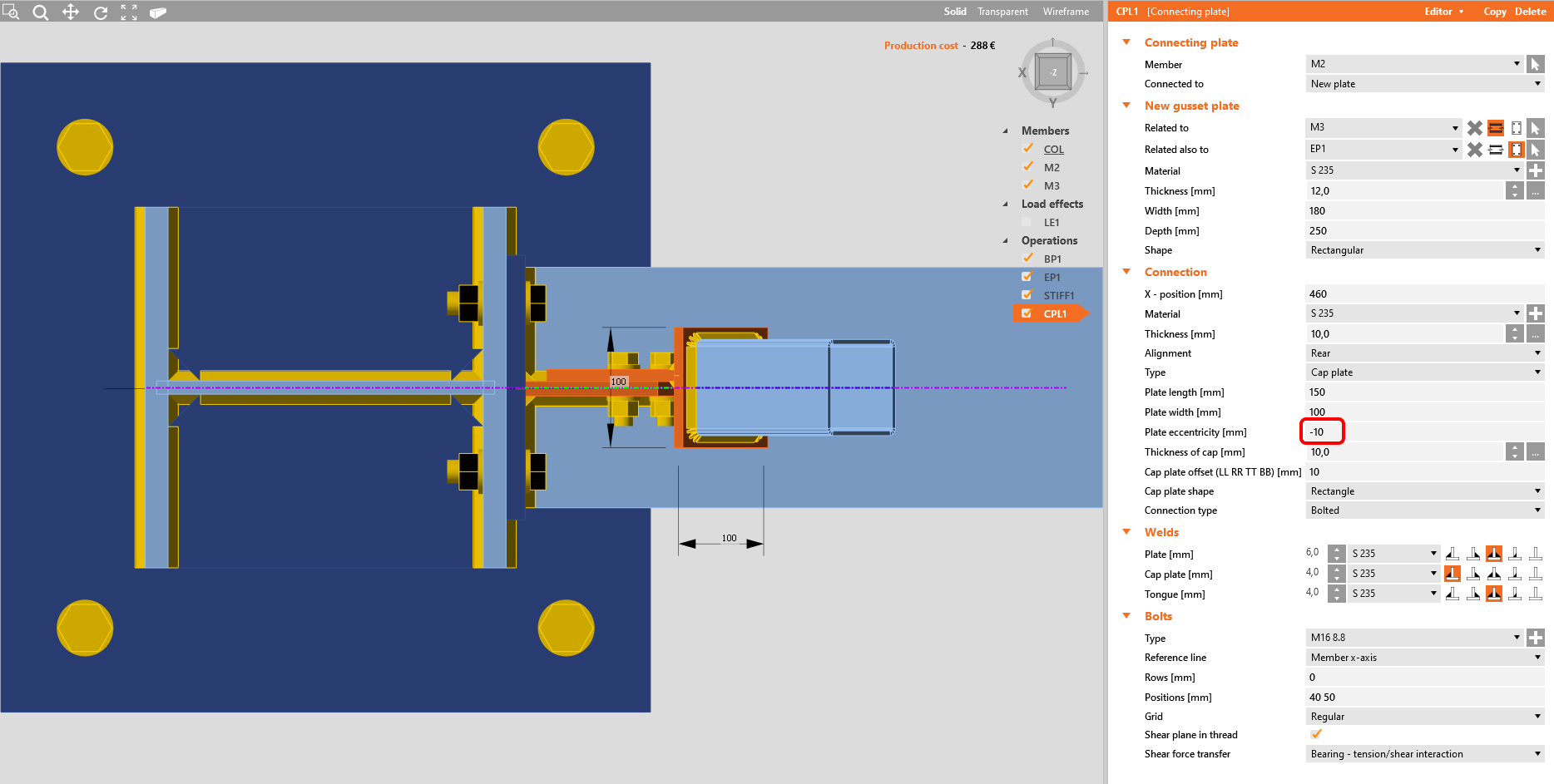Click the rotate view tool

point(101,12)
